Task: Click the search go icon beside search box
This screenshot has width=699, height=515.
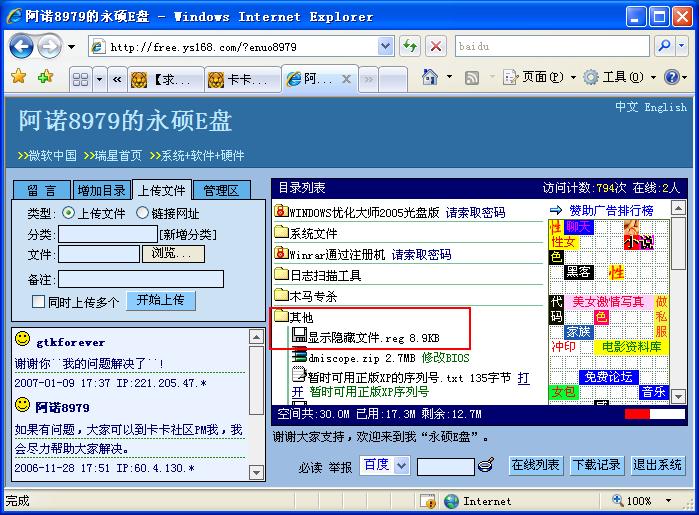Action: click(x=485, y=465)
